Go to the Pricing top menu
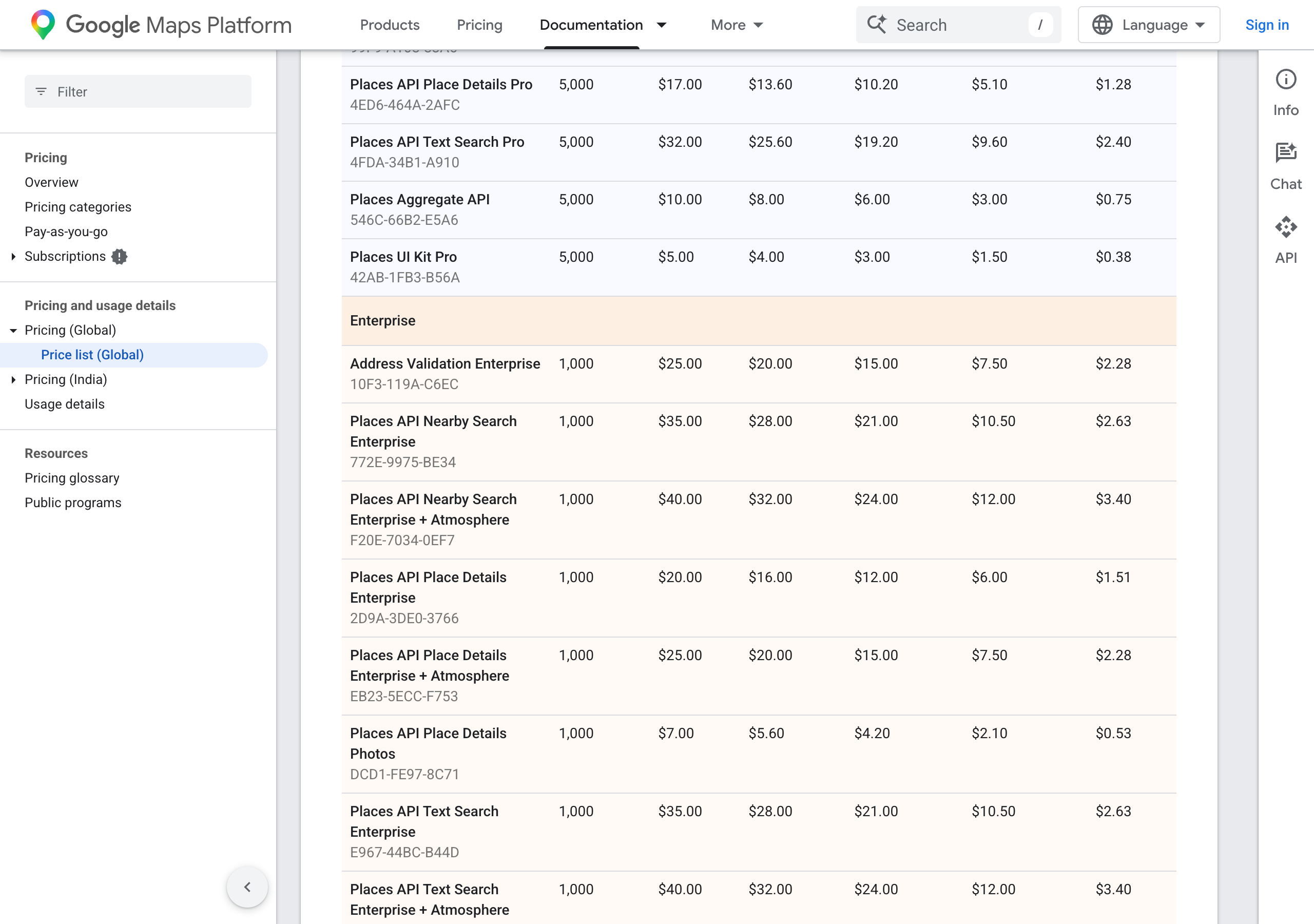This screenshot has height=924, width=1314. [x=479, y=25]
